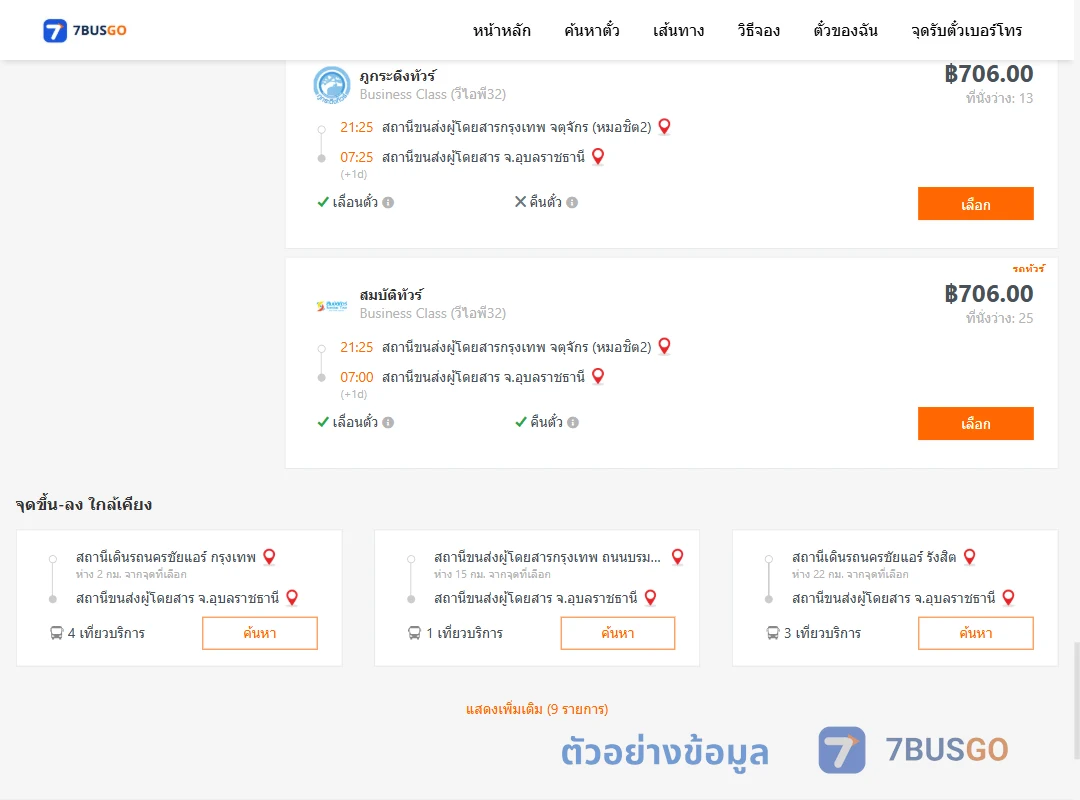Open map pin for สมบัติทัวร์ arrival at อุบลราชธานี
The width and height of the screenshot is (1080, 800).
coord(598,376)
